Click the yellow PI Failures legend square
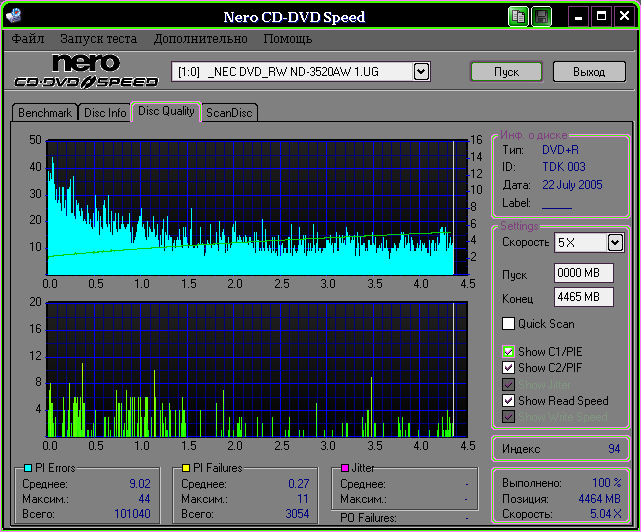Viewport: 641px width, 532px height. click(186, 468)
